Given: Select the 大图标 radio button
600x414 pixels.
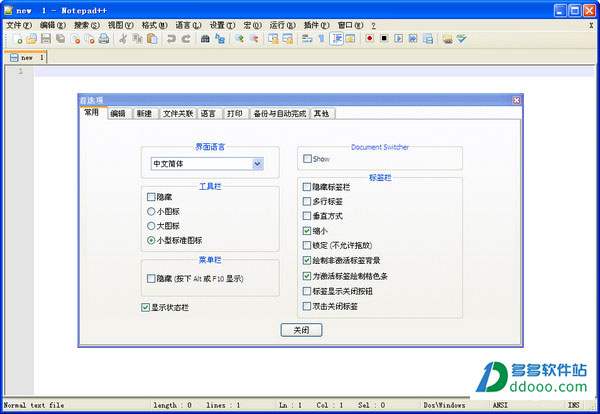Looking at the screenshot, I should (151, 226).
